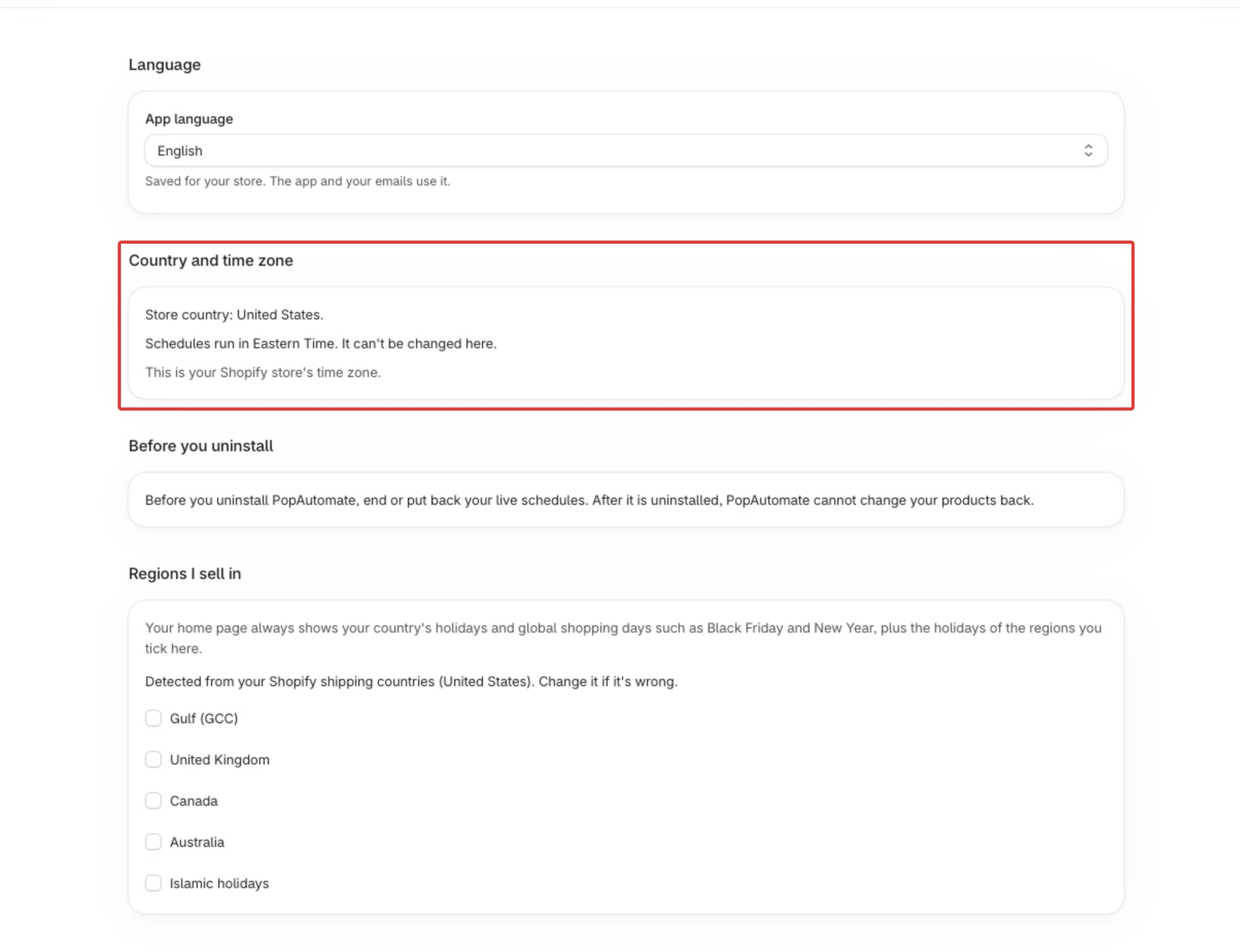Click the 'Before you uninstall' heading
This screenshot has height=952, width=1240.
coord(201,446)
